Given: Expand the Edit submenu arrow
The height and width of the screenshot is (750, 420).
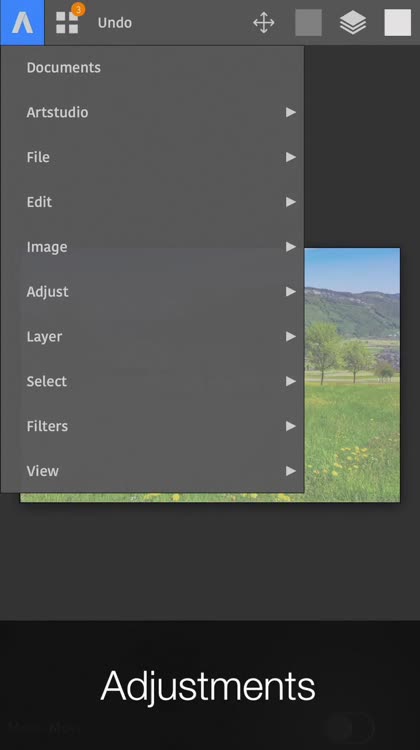Looking at the screenshot, I should pyautogui.click(x=290, y=202).
